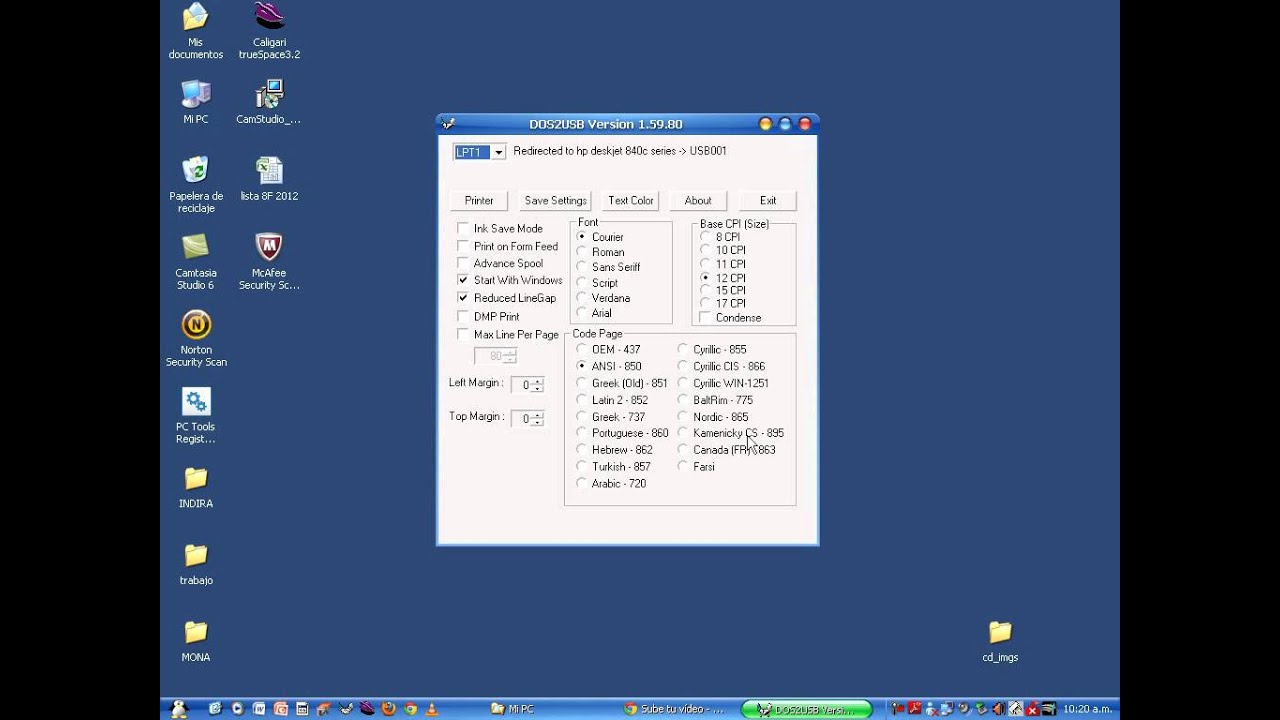Image resolution: width=1280 pixels, height=720 pixels.
Task: Open INDIRA folder on desktop
Action: (x=196, y=487)
